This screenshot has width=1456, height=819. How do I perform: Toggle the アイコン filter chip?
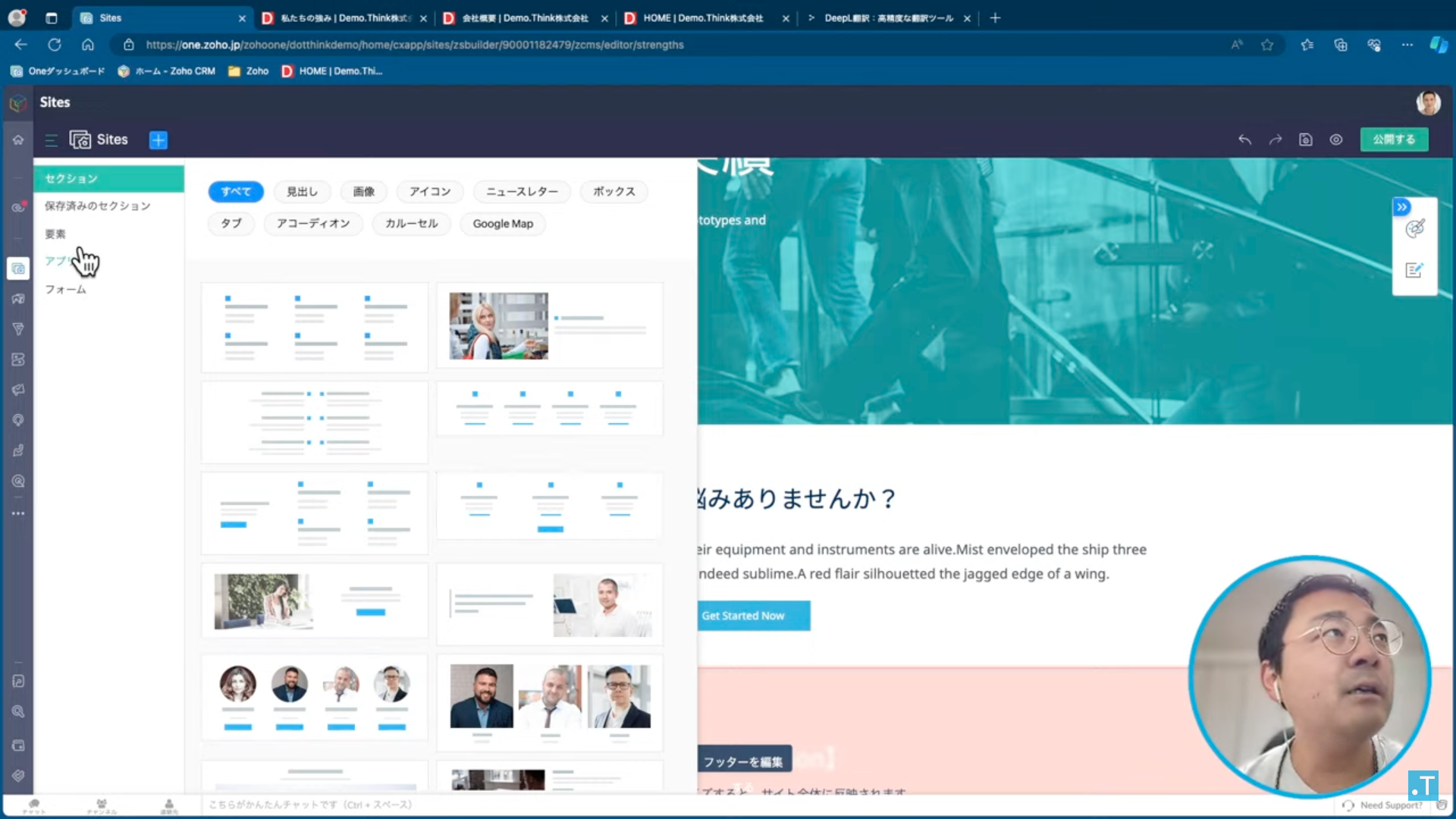(x=429, y=192)
